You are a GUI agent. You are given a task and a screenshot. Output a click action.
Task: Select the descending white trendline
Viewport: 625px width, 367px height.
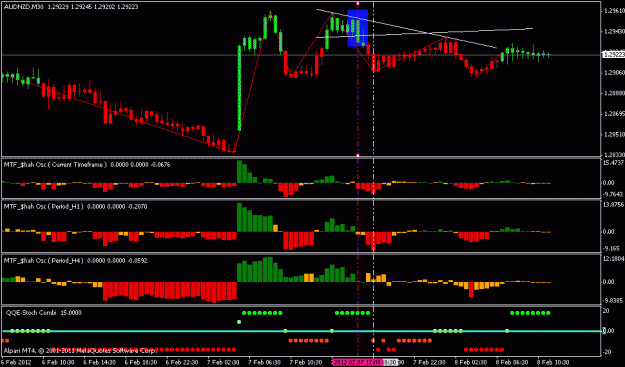pos(407,28)
